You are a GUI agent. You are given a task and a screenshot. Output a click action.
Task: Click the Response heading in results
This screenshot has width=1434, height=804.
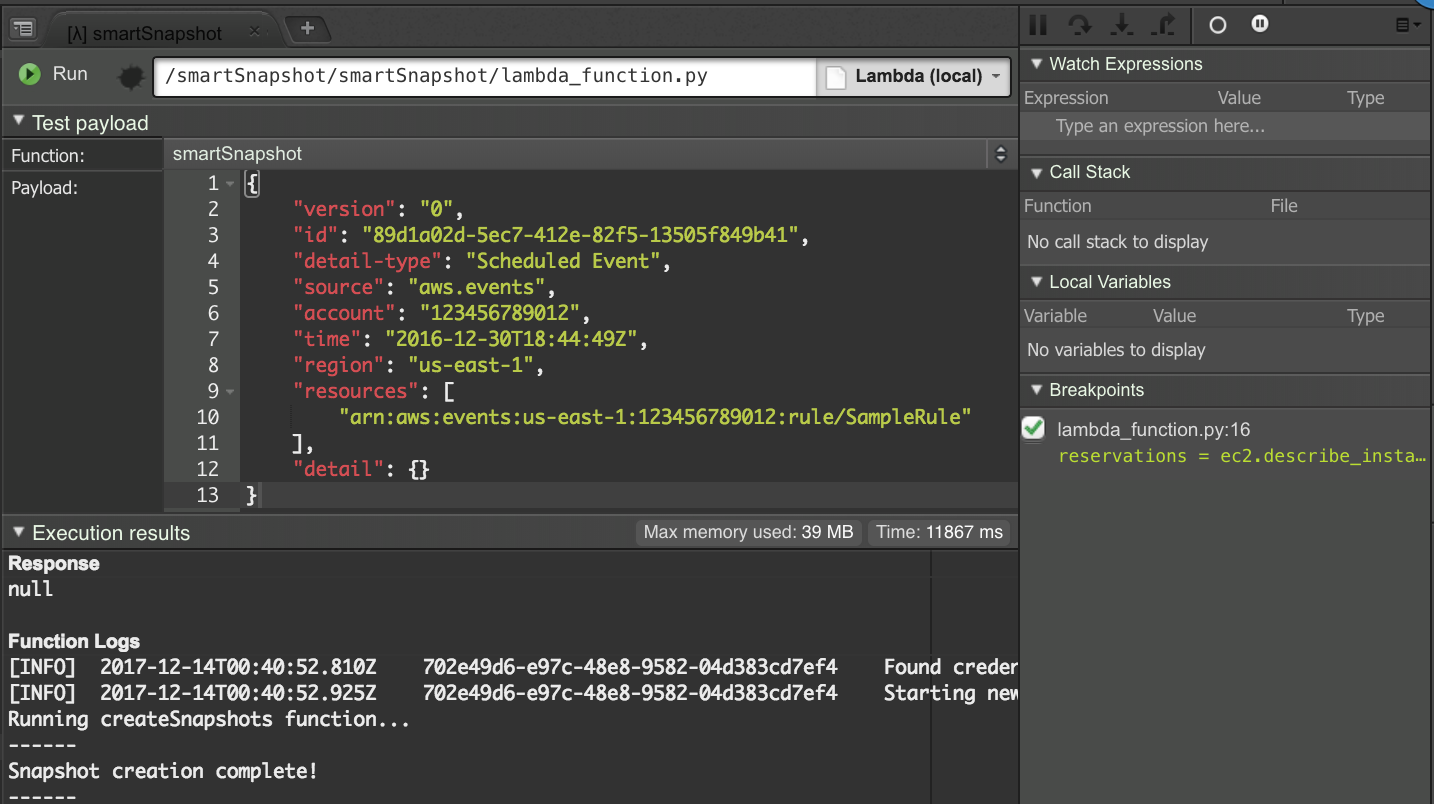pyautogui.click(x=54, y=563)
